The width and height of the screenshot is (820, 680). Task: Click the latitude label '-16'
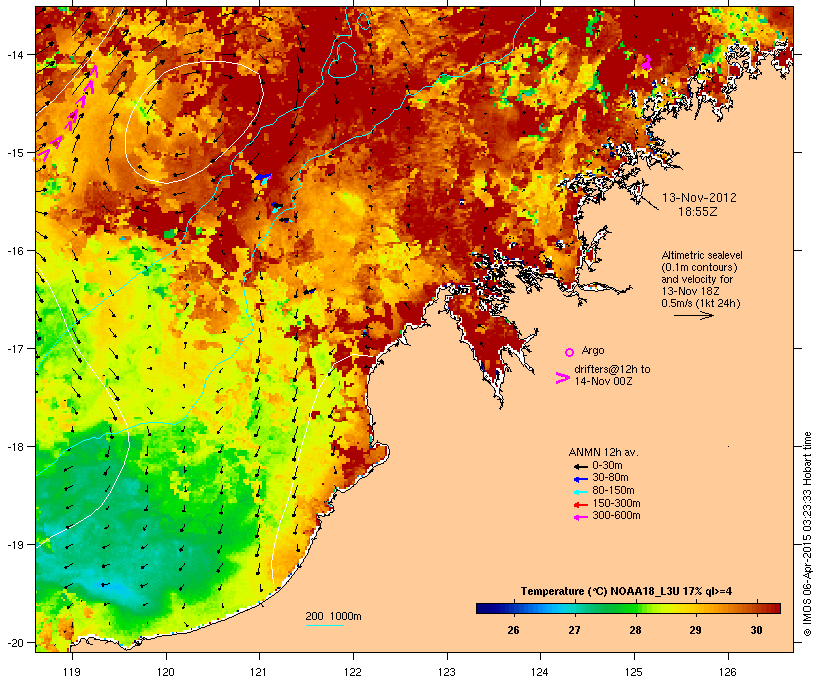(x=14, y=251)
